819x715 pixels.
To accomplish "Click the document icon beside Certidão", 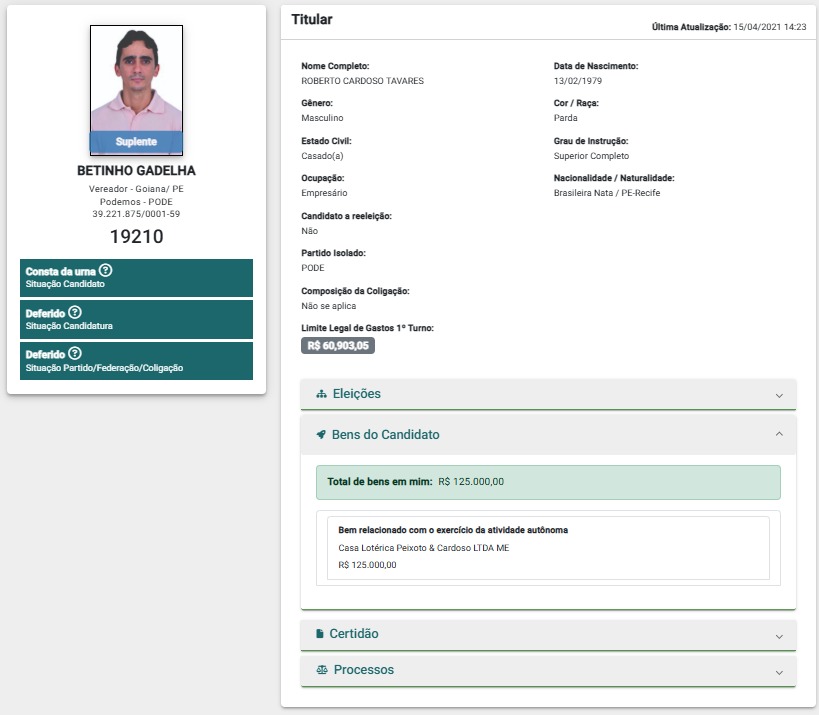I will tap(320, 634).
